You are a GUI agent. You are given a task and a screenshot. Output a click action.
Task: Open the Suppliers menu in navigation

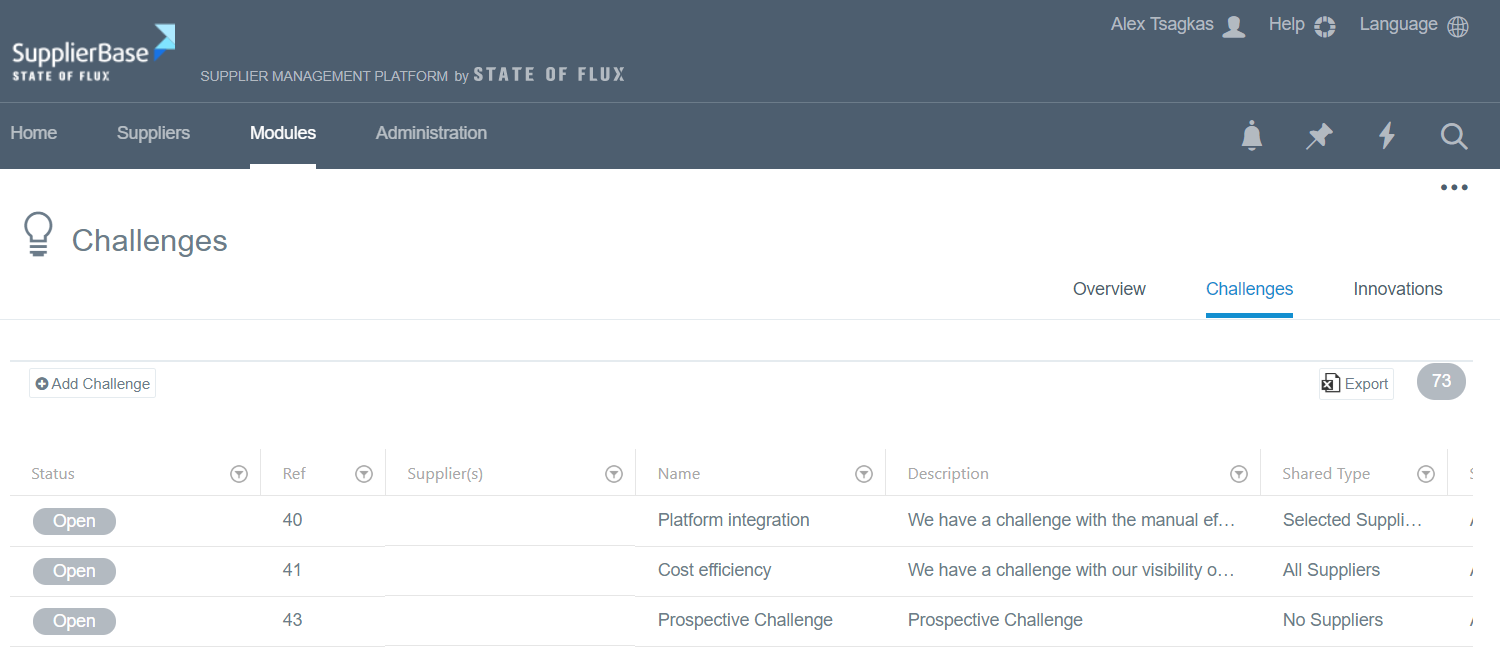point(153,133)
